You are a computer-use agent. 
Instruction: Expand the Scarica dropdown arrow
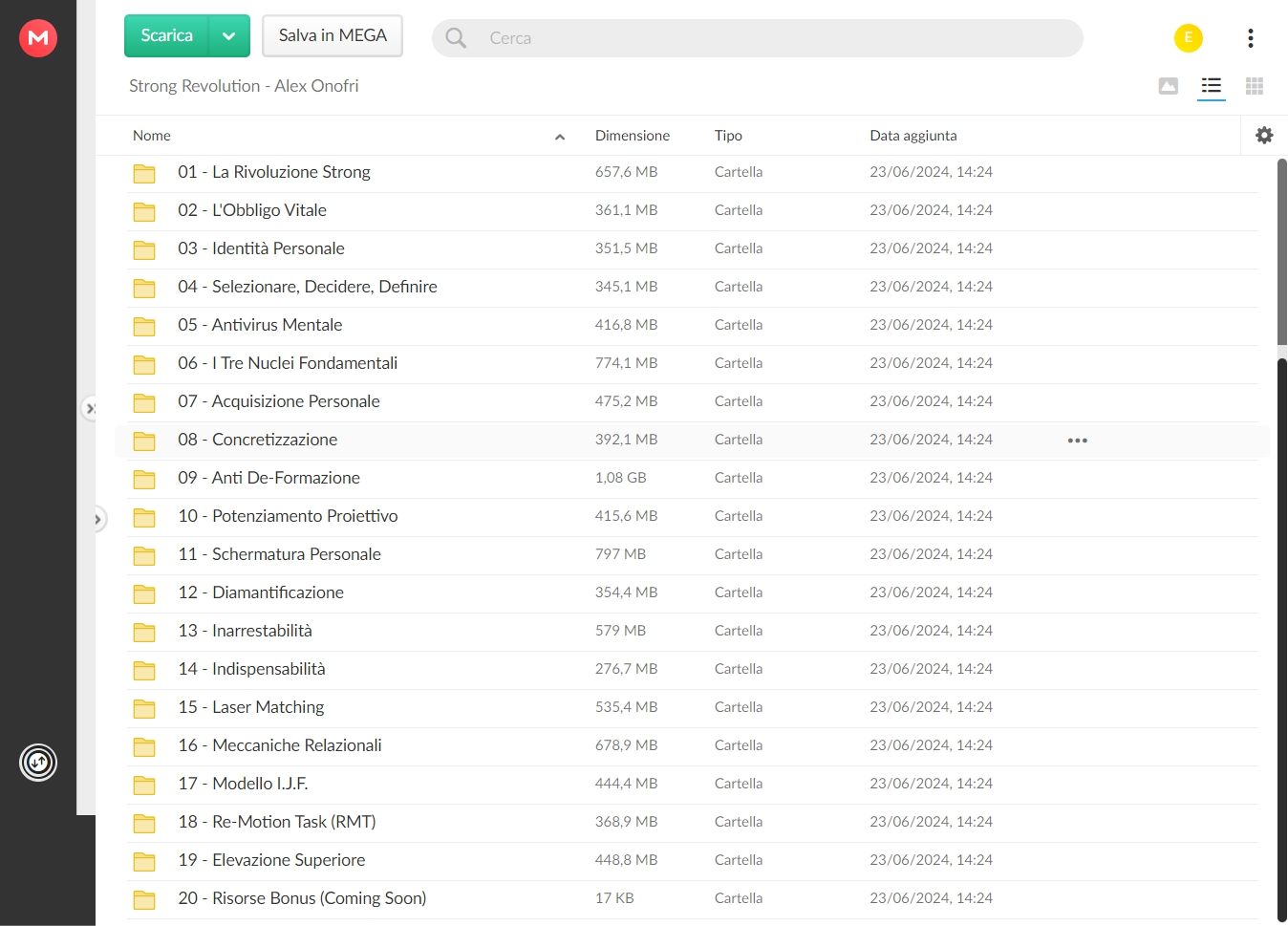[229, 36]
